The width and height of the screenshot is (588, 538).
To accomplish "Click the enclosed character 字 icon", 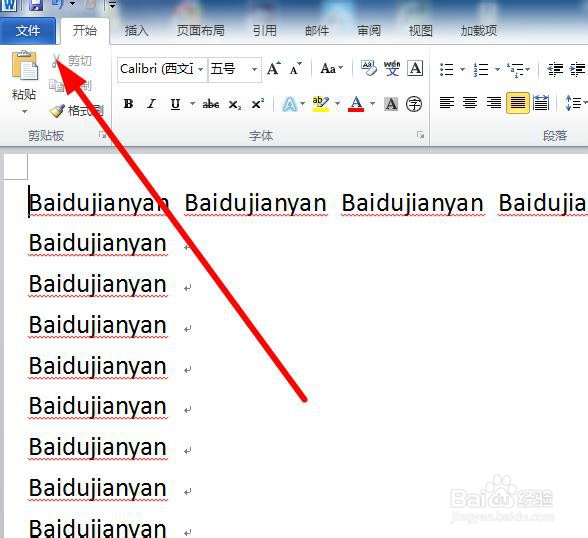I will click(x=414, y=104).
